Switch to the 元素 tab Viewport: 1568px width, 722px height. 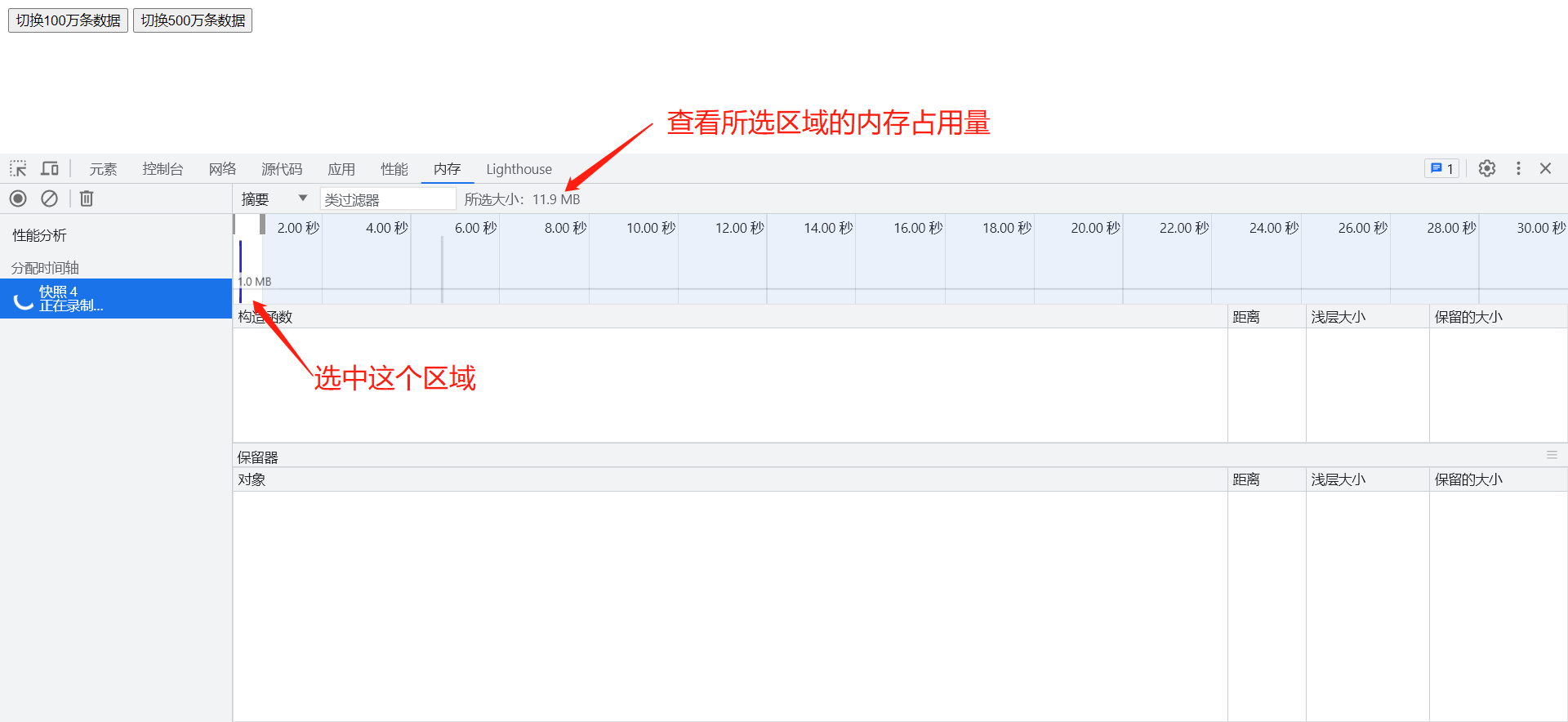tap(103, 169)
